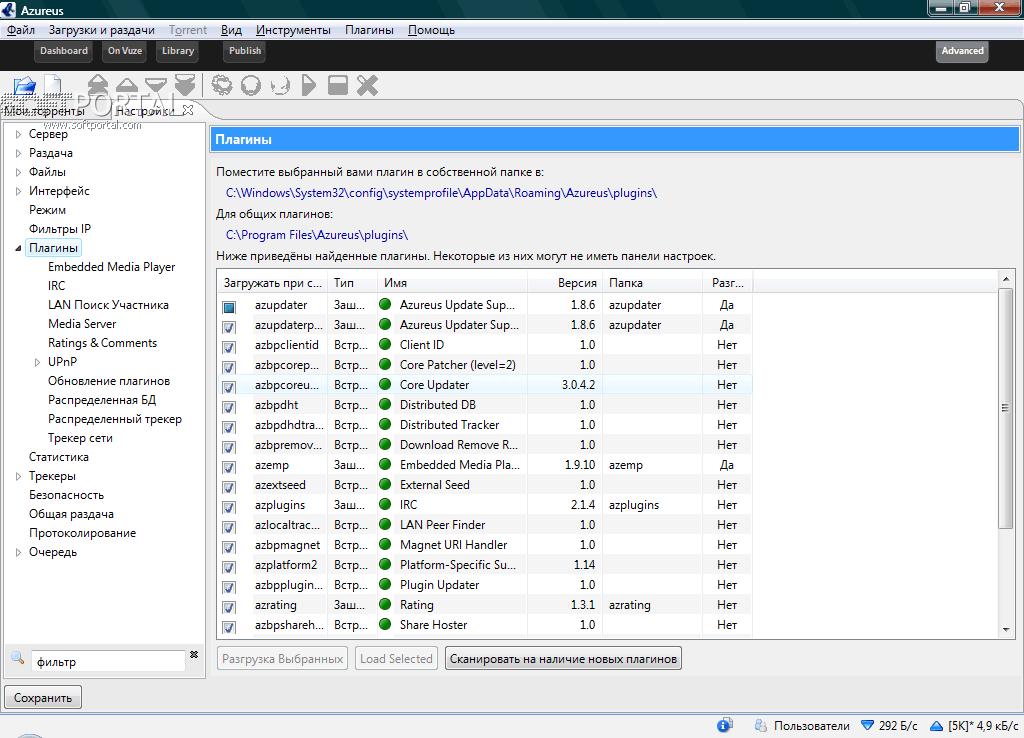Toggle the azrating load checkbox

pyautogui.click(x=229, y=607)
